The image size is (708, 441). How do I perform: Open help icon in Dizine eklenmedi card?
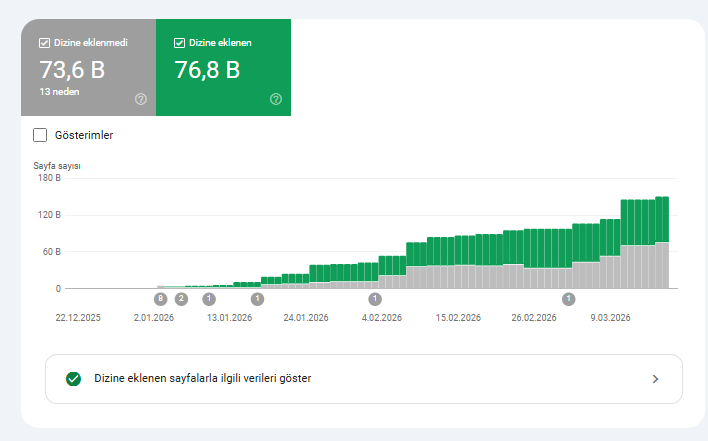pos(141,99)
